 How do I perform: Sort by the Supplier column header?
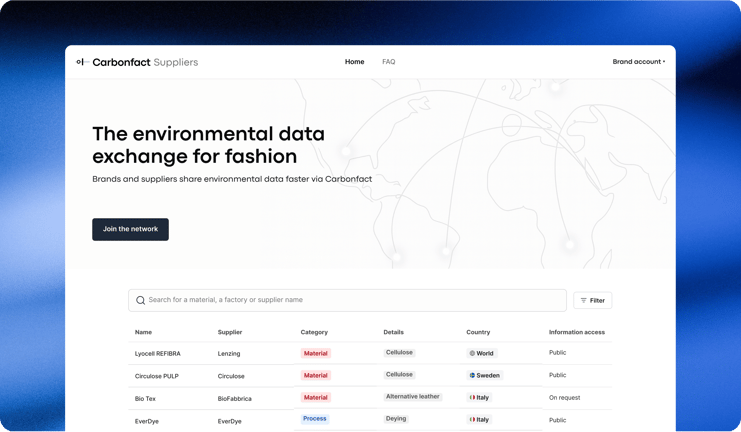point(230,332)
